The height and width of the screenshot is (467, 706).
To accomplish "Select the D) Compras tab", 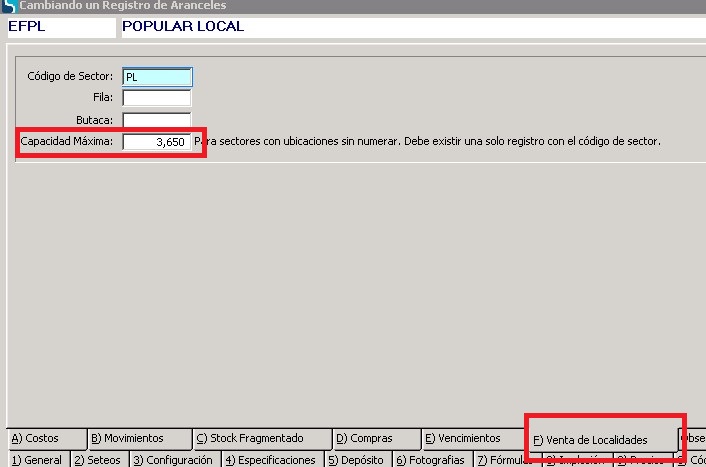I will pyautogui.click(x=374, y=439).
